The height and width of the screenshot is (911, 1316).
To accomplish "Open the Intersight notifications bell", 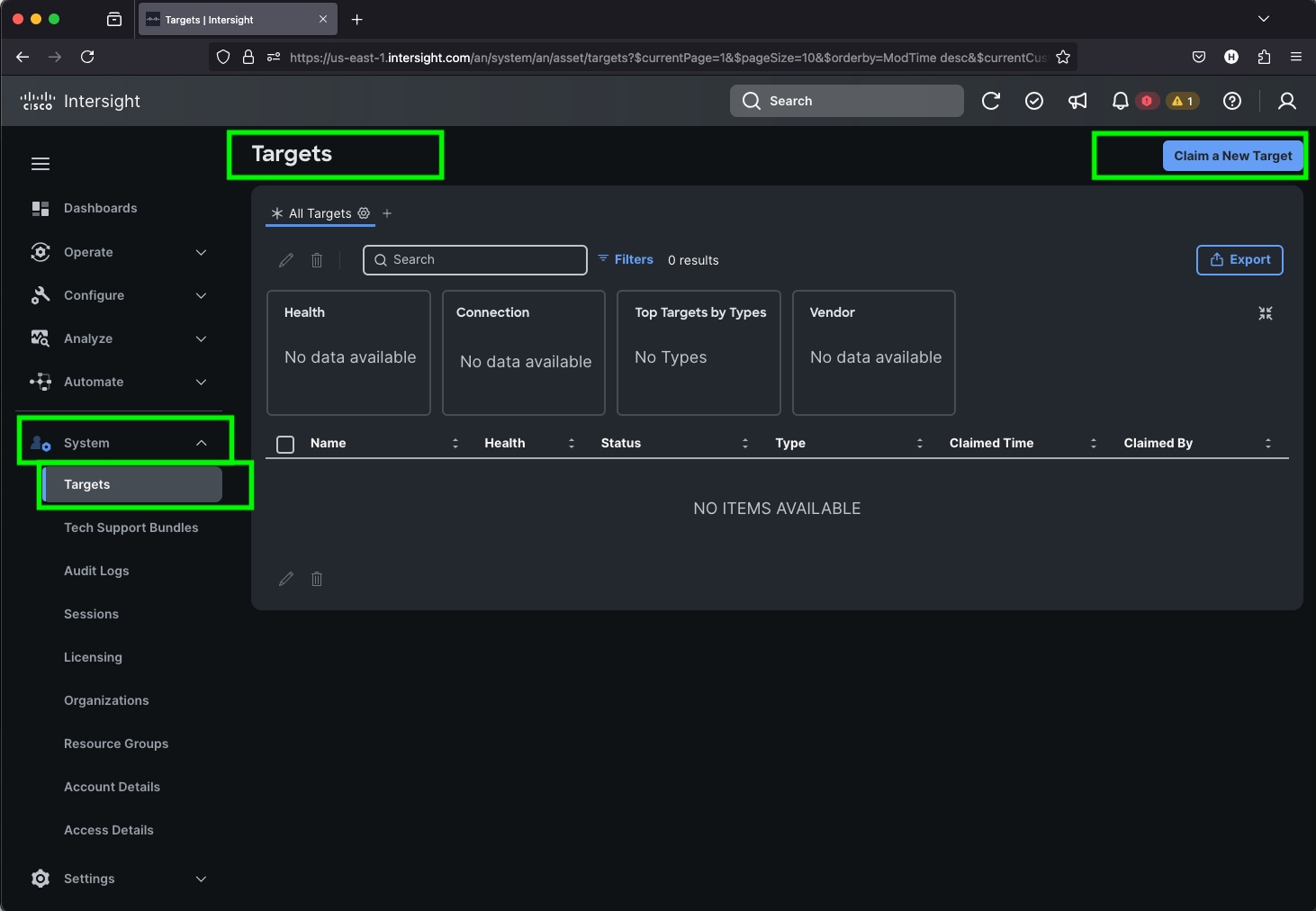I will [x=1120, y=101].
